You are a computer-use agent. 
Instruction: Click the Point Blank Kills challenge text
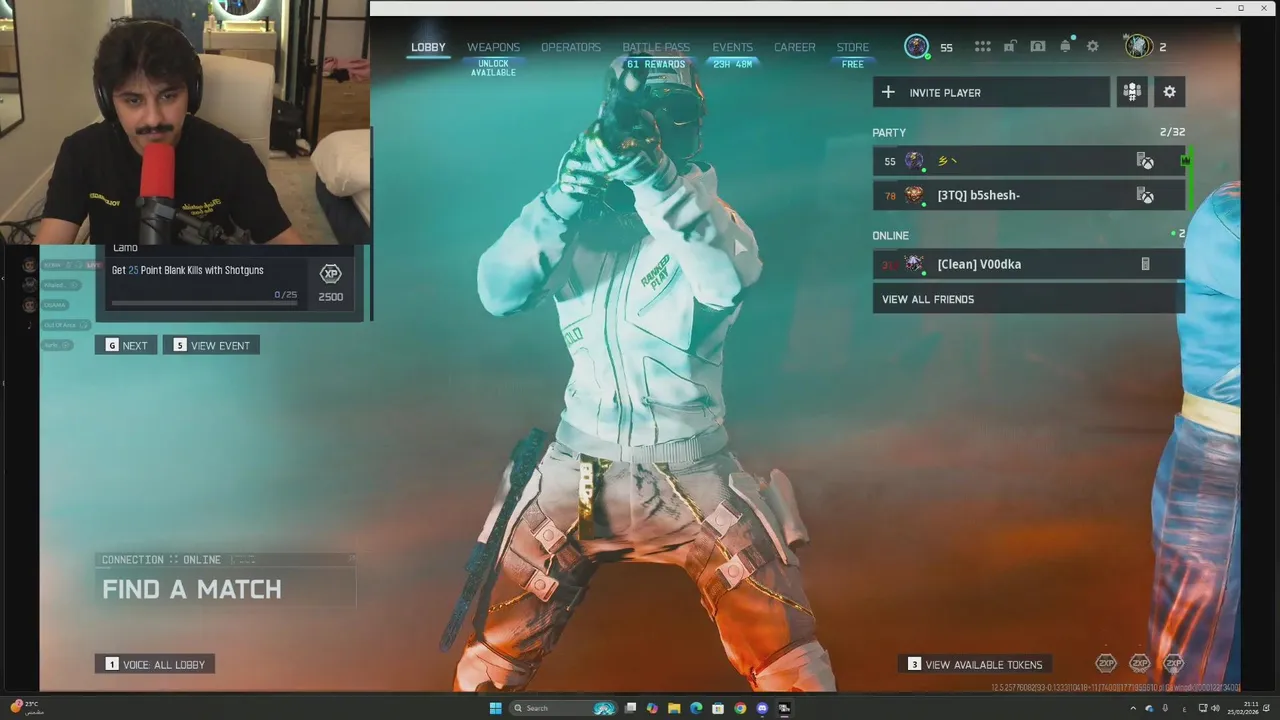[188, 270]
